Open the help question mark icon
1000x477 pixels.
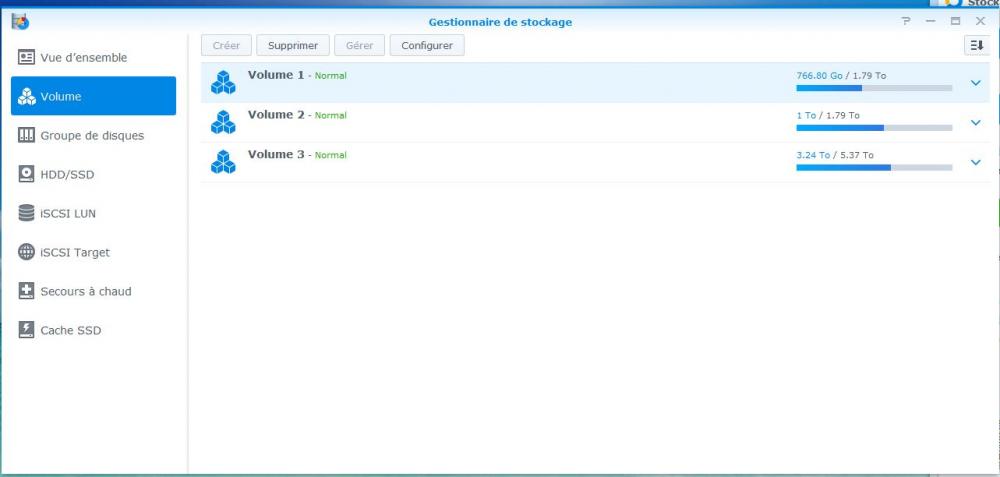[906, 21]
